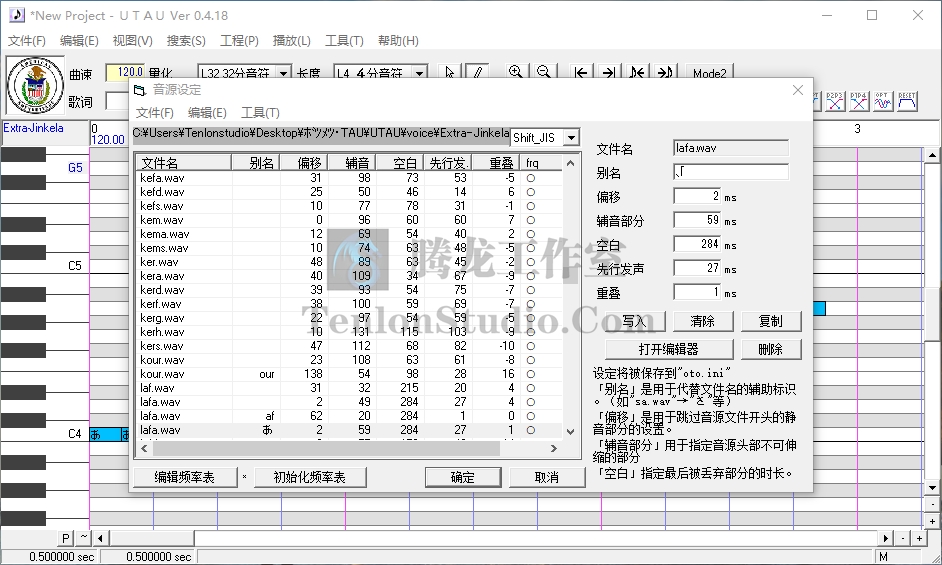Click bottom-bar minus horizontal zoom button

point(904,539)
